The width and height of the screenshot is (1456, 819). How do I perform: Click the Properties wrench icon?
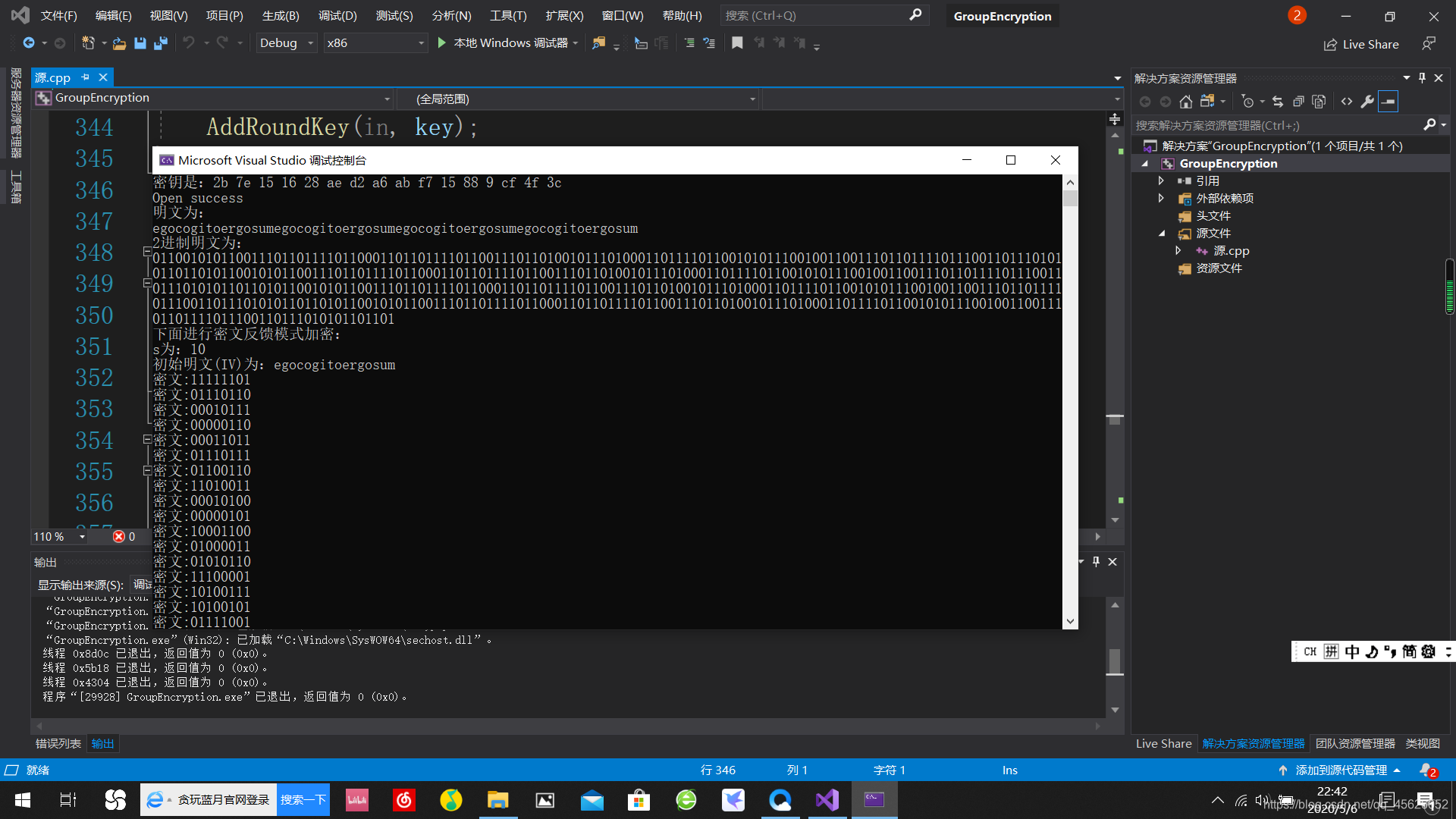[x=1367, y=102]
